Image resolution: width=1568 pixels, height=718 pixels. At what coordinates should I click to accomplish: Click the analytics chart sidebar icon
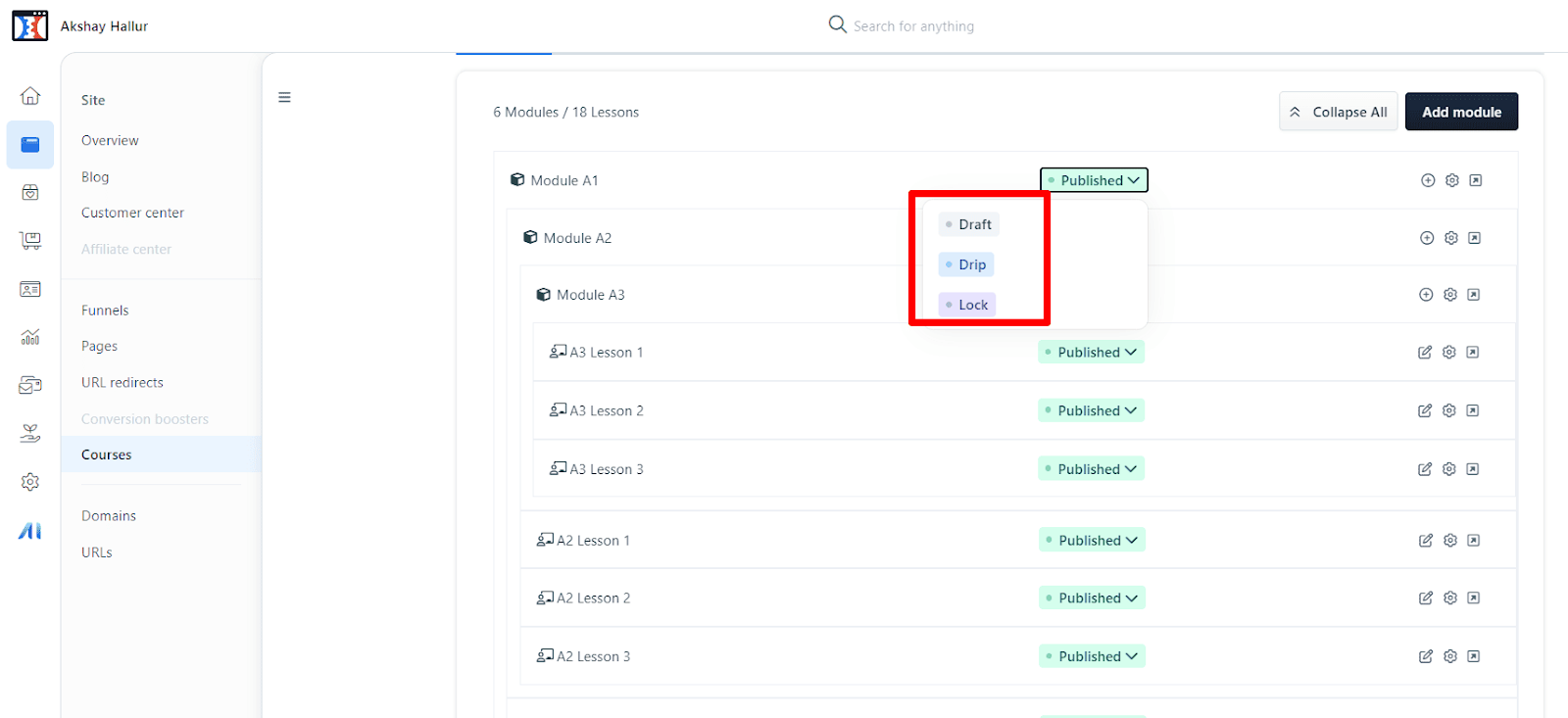point(30,338)
